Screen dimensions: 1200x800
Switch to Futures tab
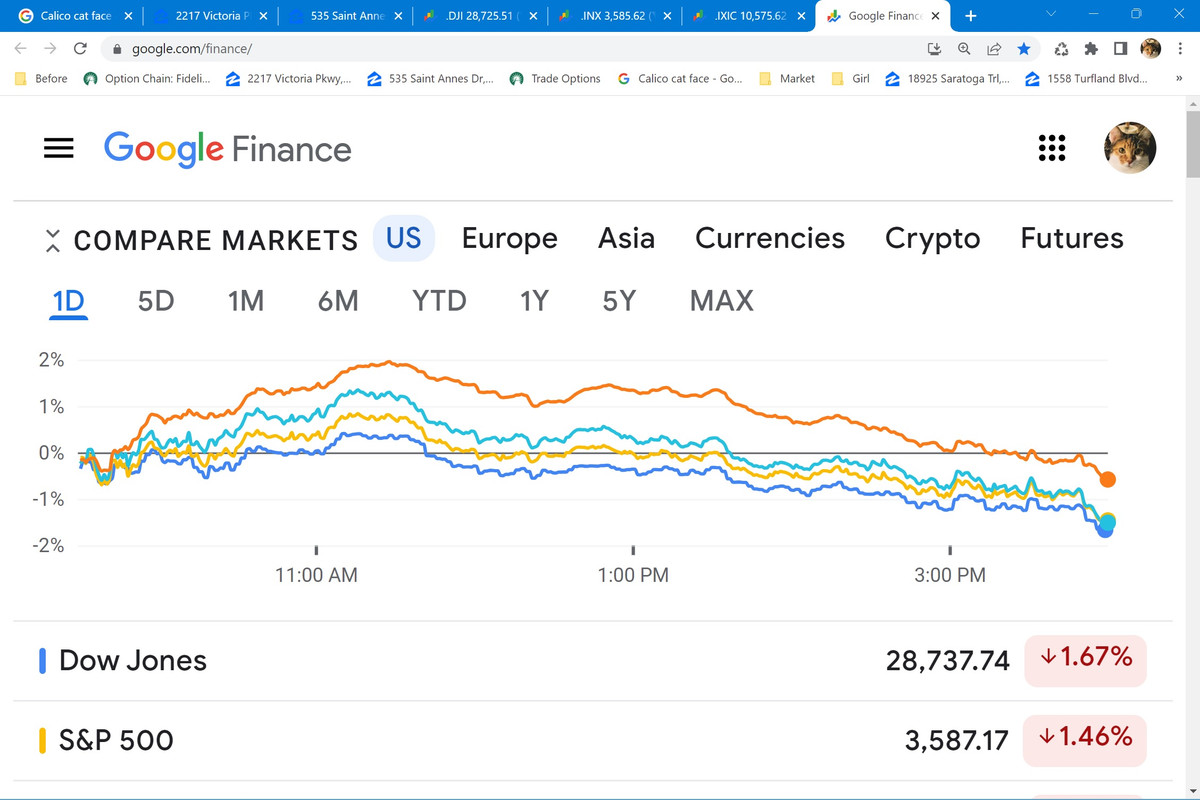coord(1072,238)
